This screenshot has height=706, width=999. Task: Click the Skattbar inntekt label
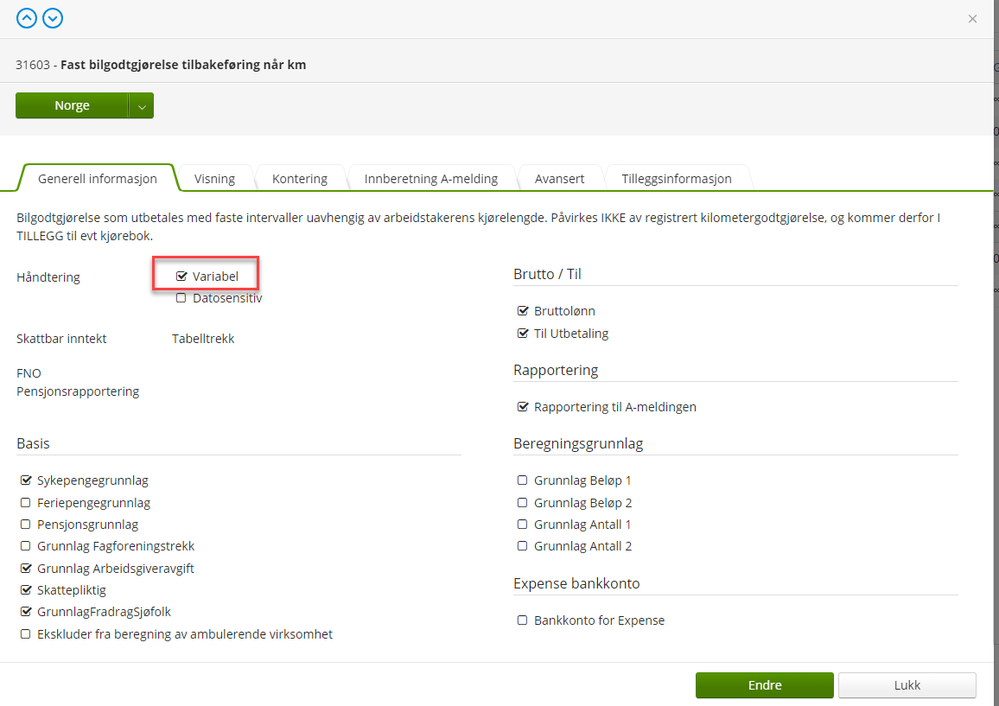pyautogui.click(x=62, y=339)
